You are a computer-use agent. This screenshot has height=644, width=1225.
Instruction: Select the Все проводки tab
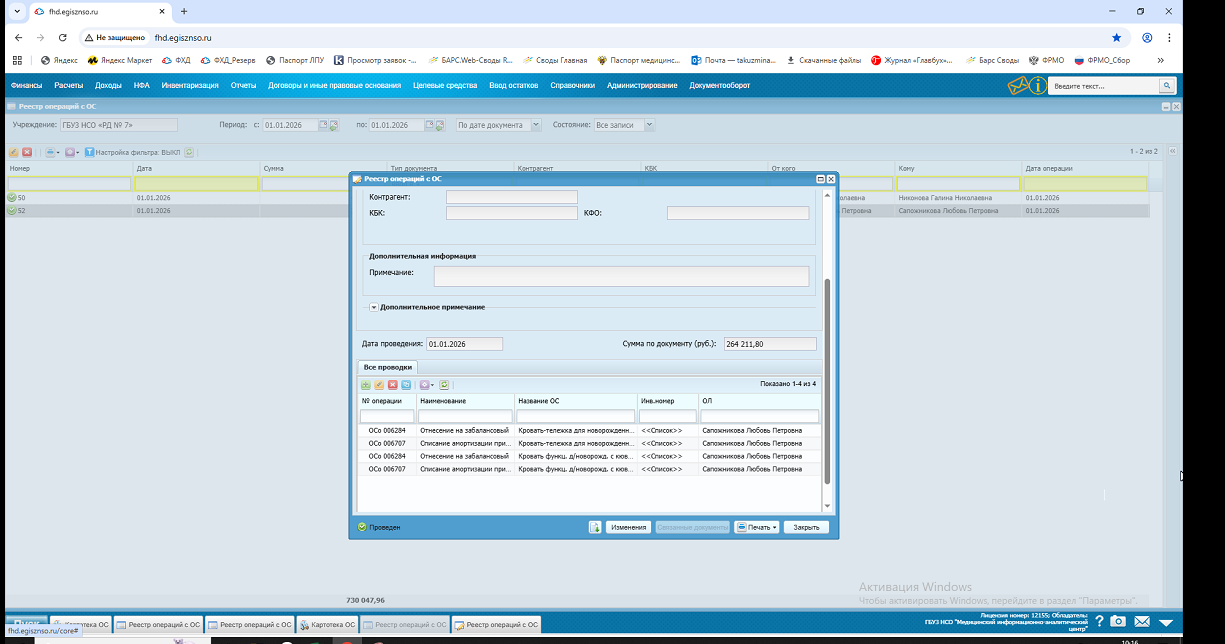[387, 367]
